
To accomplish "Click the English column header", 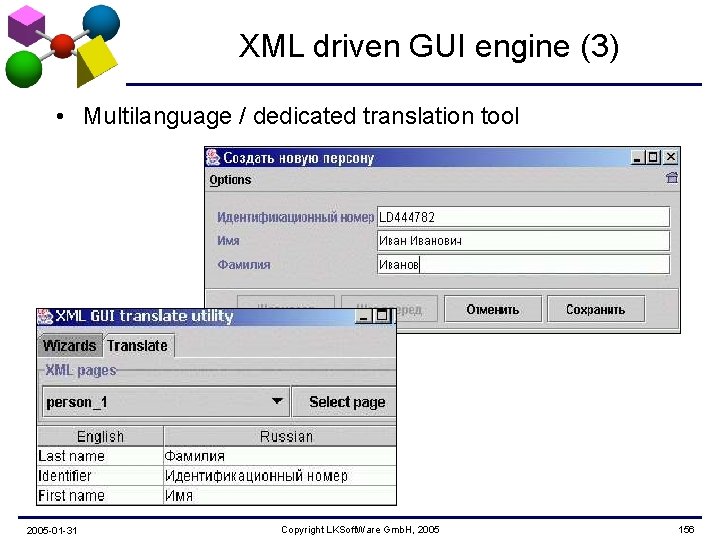I will point(100,436).
